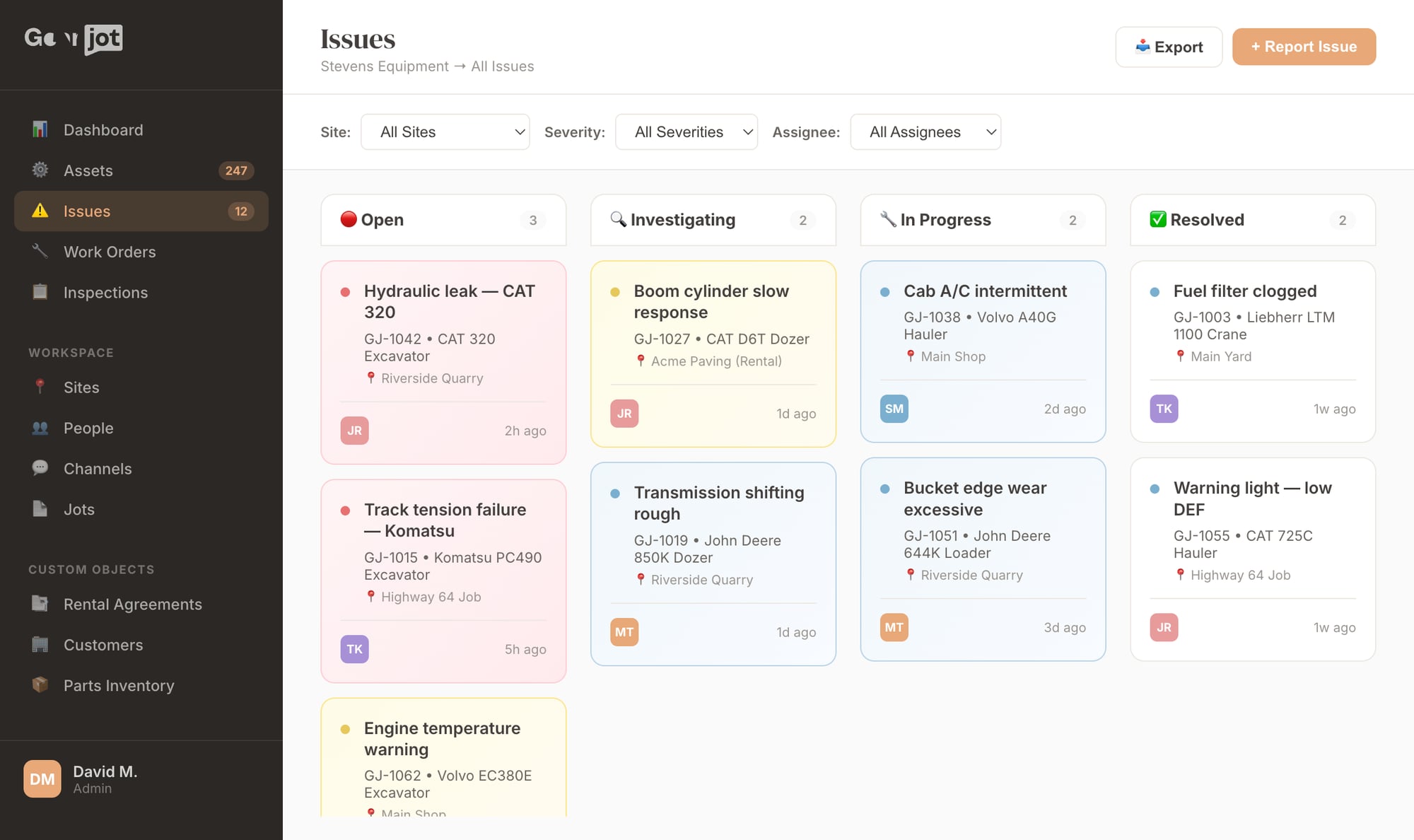Open the Sites pin icon
Screen dimensions: 1414x840
point(40,387)
